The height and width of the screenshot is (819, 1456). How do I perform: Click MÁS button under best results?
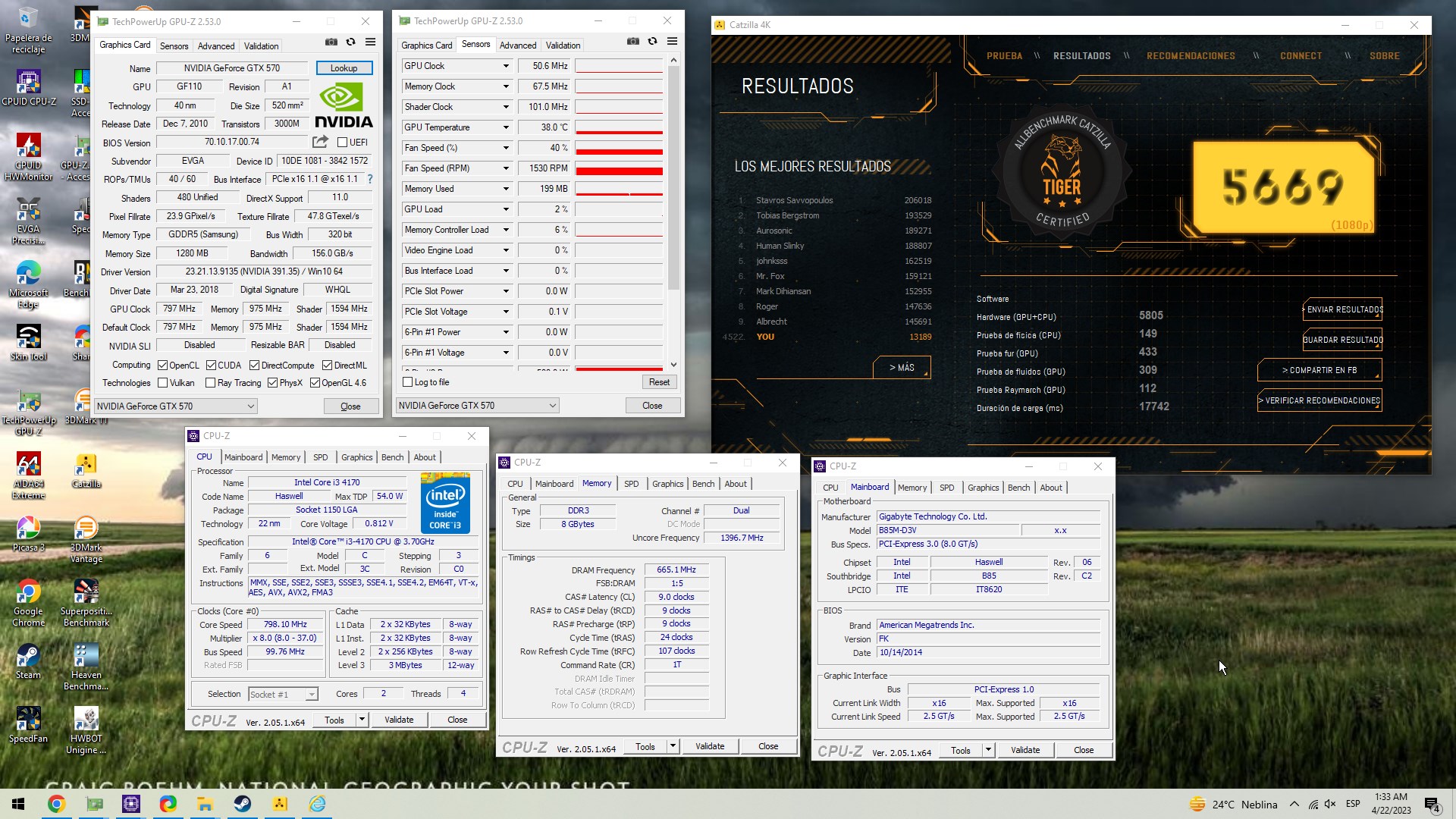point(902,368)
